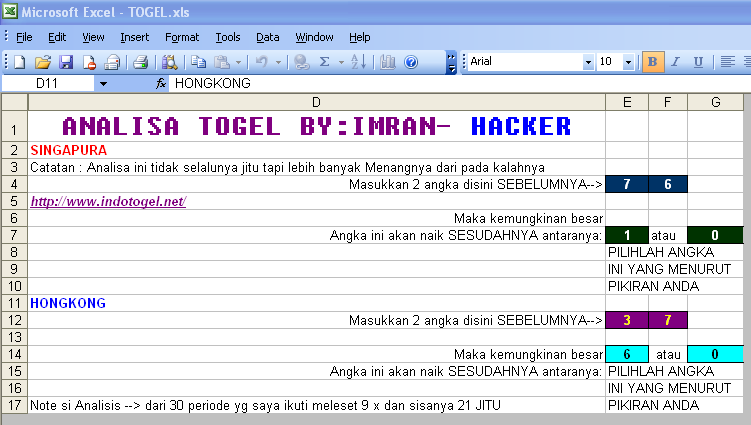Image resolution: width=751 pixels, height=425 pixels.
Task: Select column D header
Action: [x=317, y=102]
